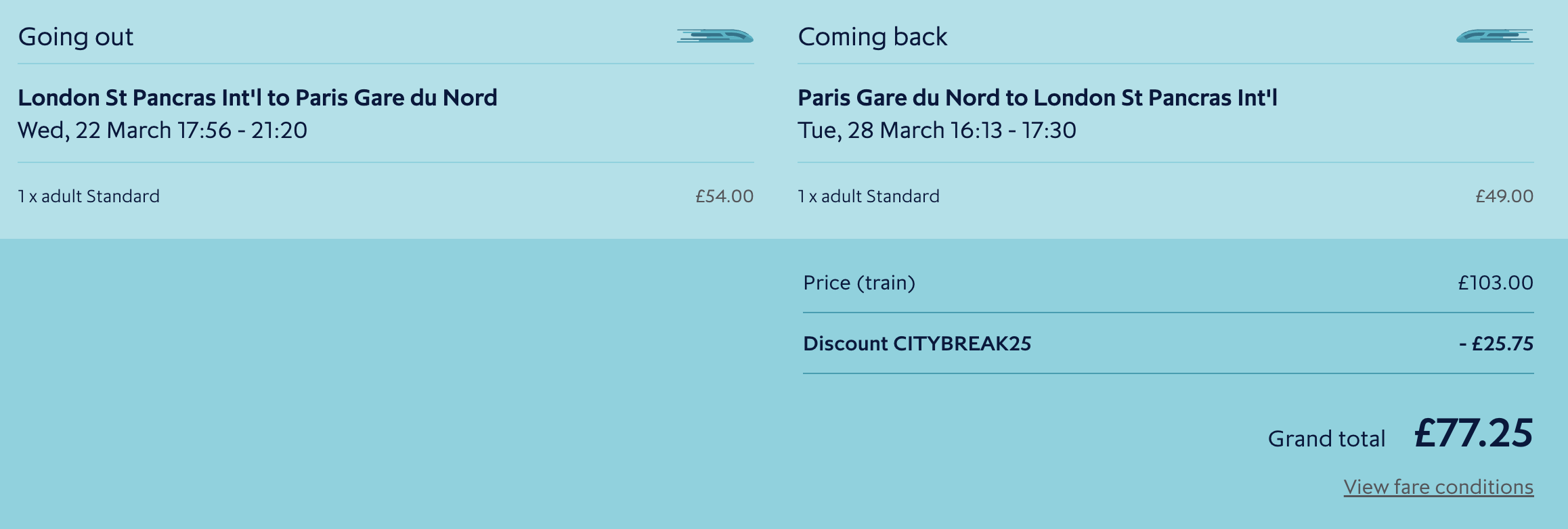Click the £103.00 train price amount

1496,283
